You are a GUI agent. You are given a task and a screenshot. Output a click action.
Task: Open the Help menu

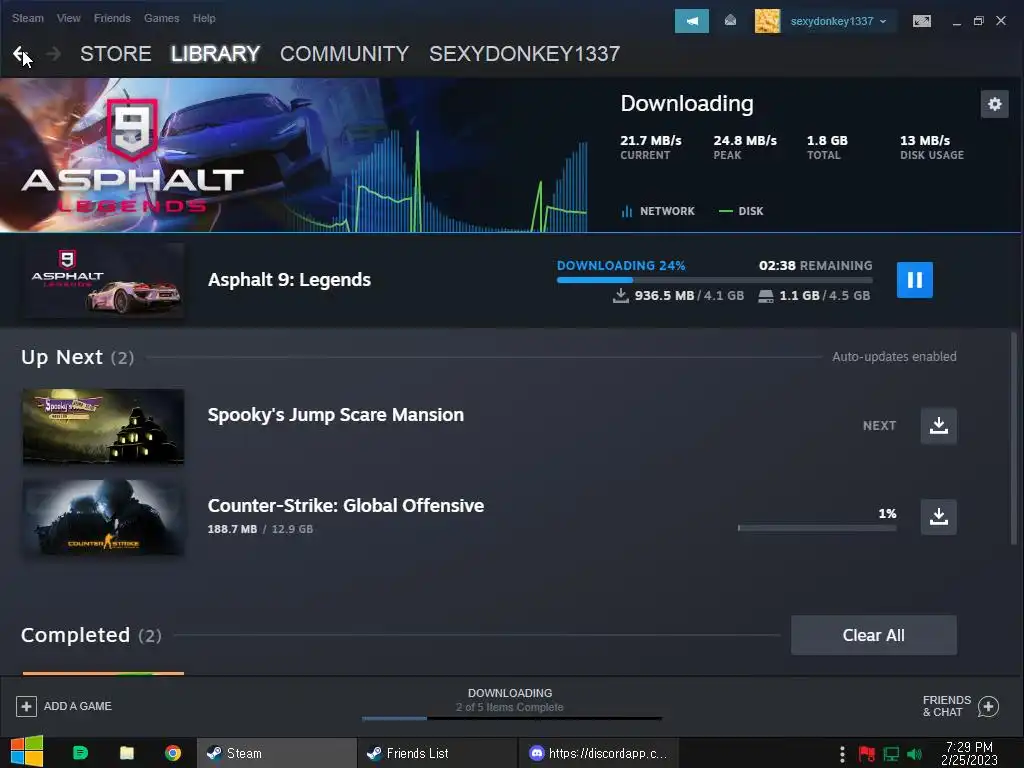(x=204, y=18)
